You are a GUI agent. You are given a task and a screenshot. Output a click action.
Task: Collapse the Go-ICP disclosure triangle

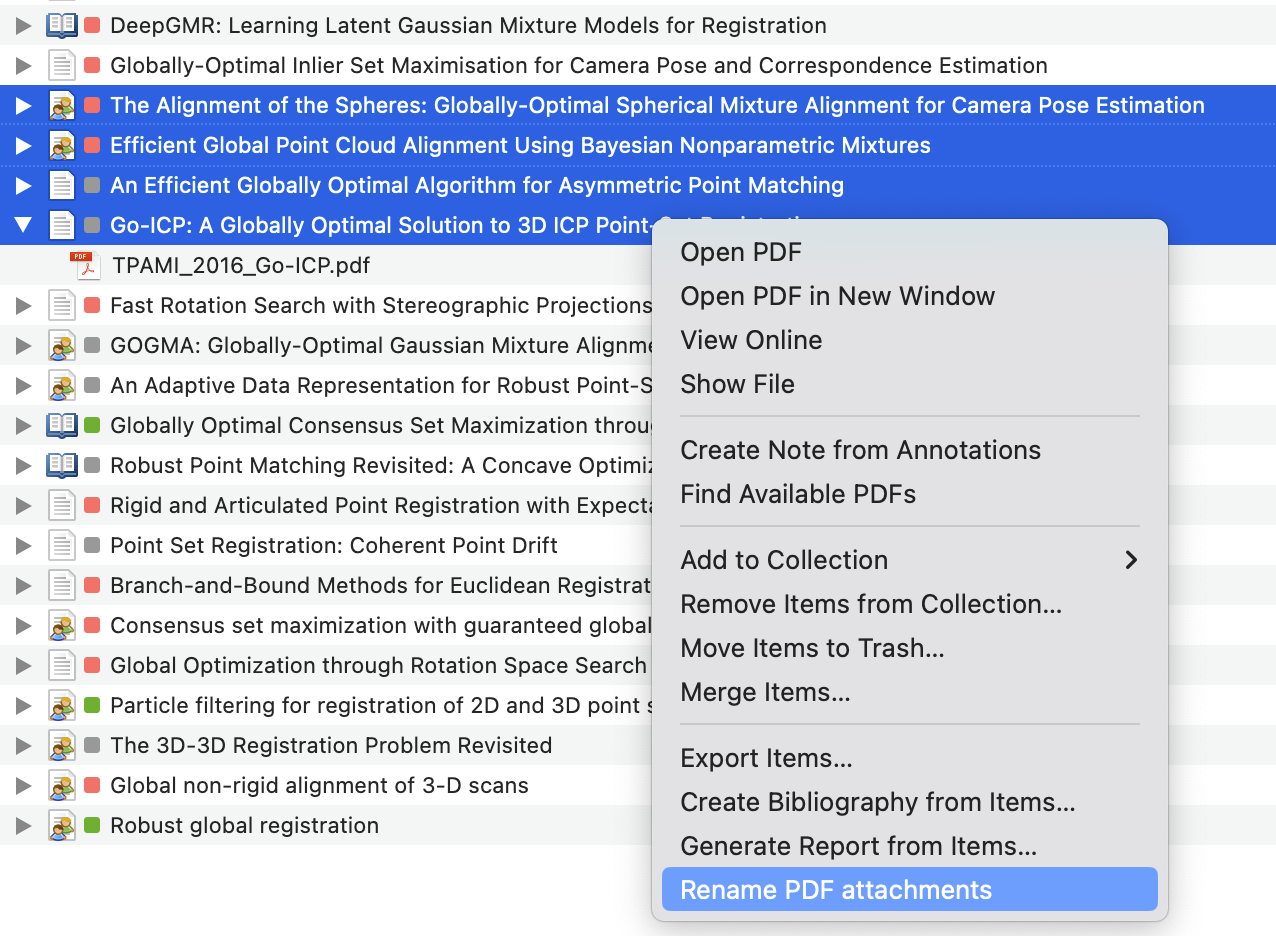[22, 225]
